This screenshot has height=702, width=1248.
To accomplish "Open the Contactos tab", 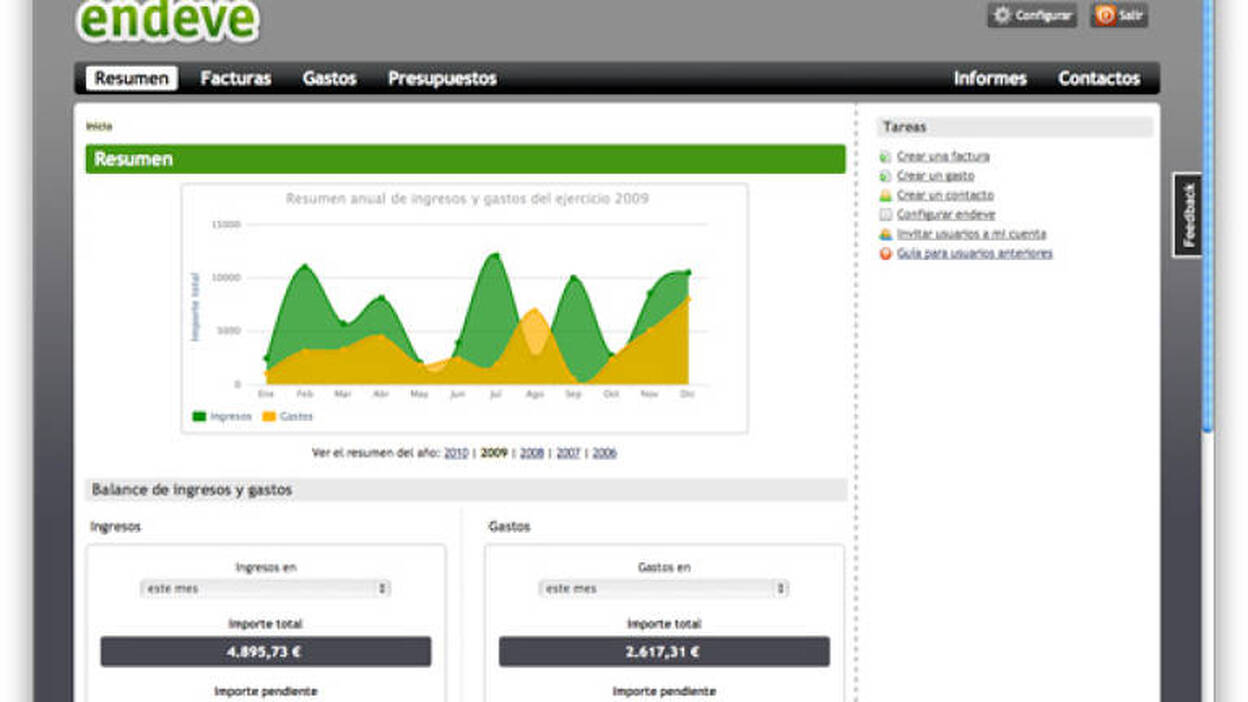I will click(1099, 79).
